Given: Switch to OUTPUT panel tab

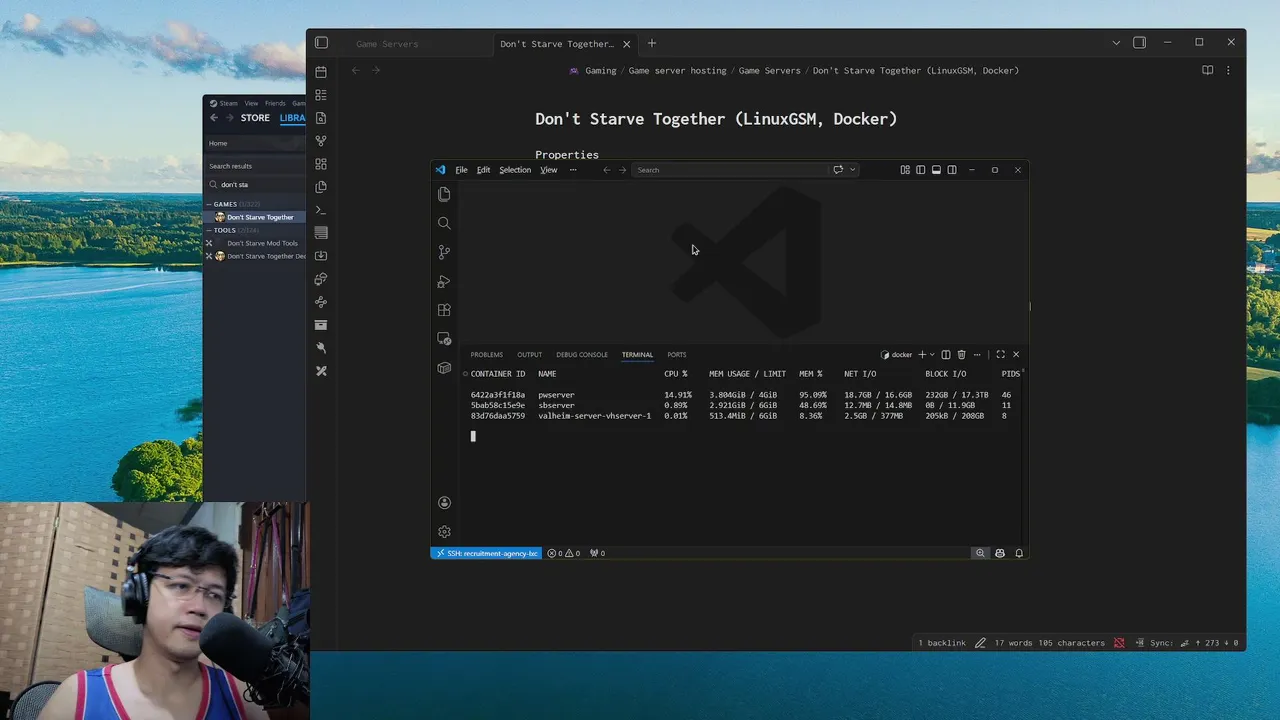Looking at the screenshot, I should tap(530, 355).
